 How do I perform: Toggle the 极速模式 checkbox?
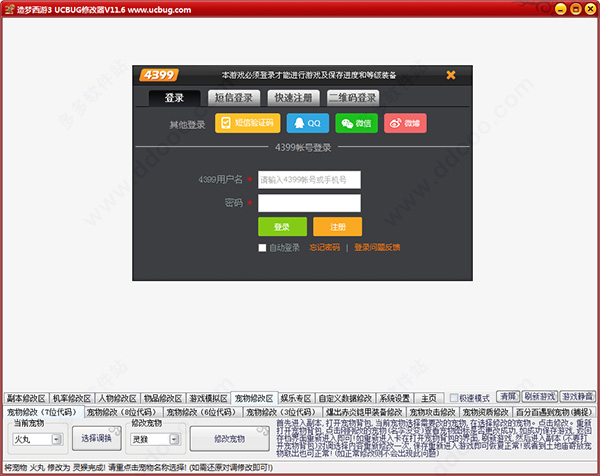tap(454, 398)
